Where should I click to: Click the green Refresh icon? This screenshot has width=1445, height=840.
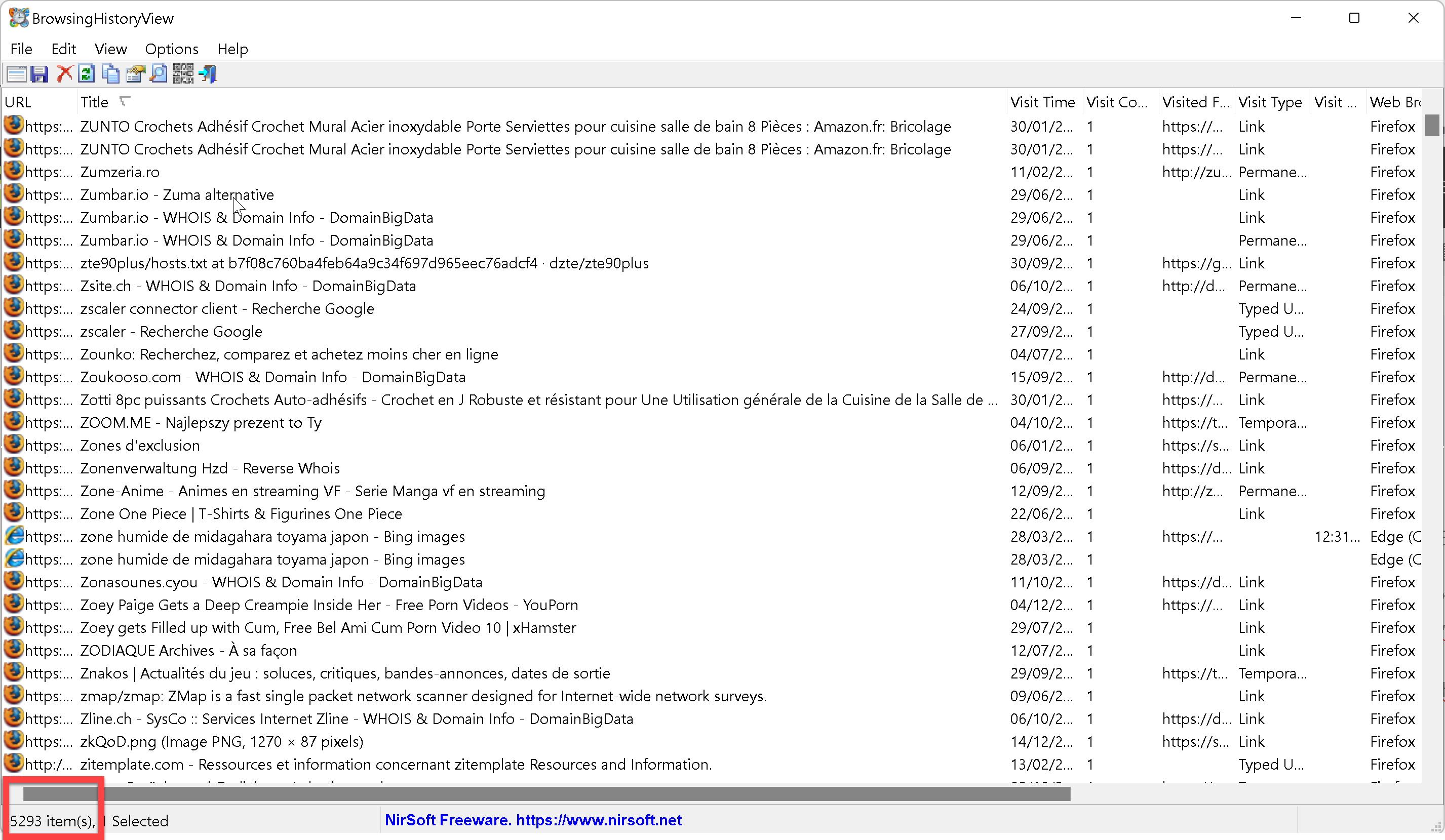click(x=87, y=74)
